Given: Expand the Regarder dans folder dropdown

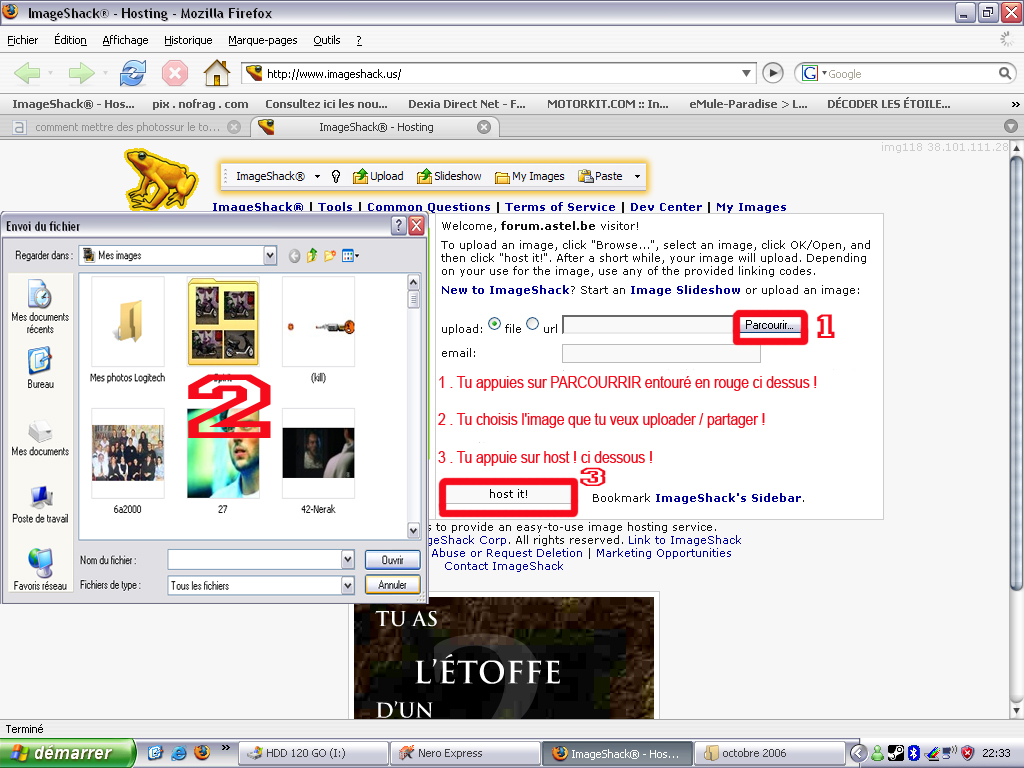Looking at the screenshot, I should 269,256.
